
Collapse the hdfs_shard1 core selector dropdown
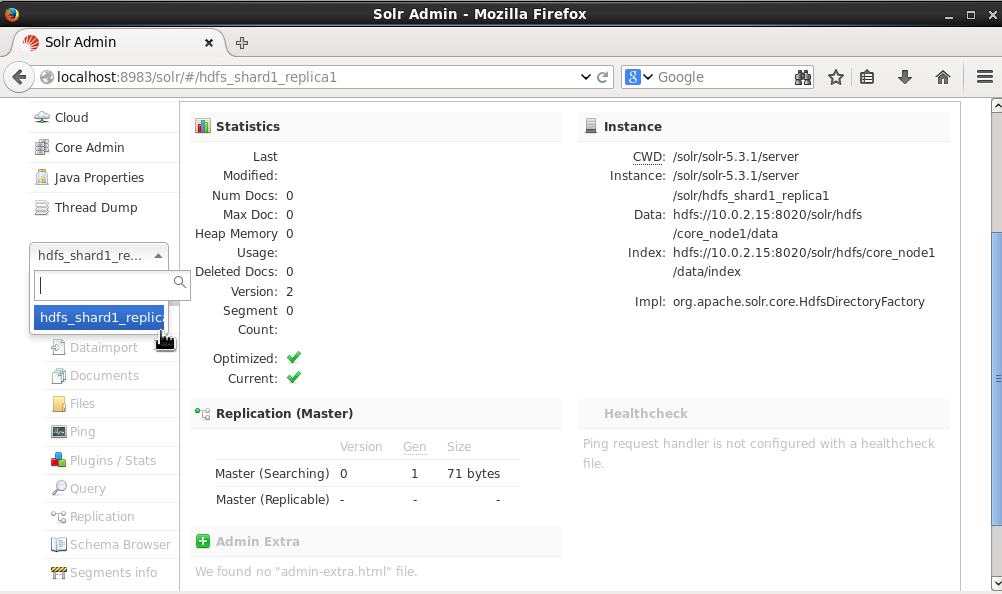tap(99, 255)
